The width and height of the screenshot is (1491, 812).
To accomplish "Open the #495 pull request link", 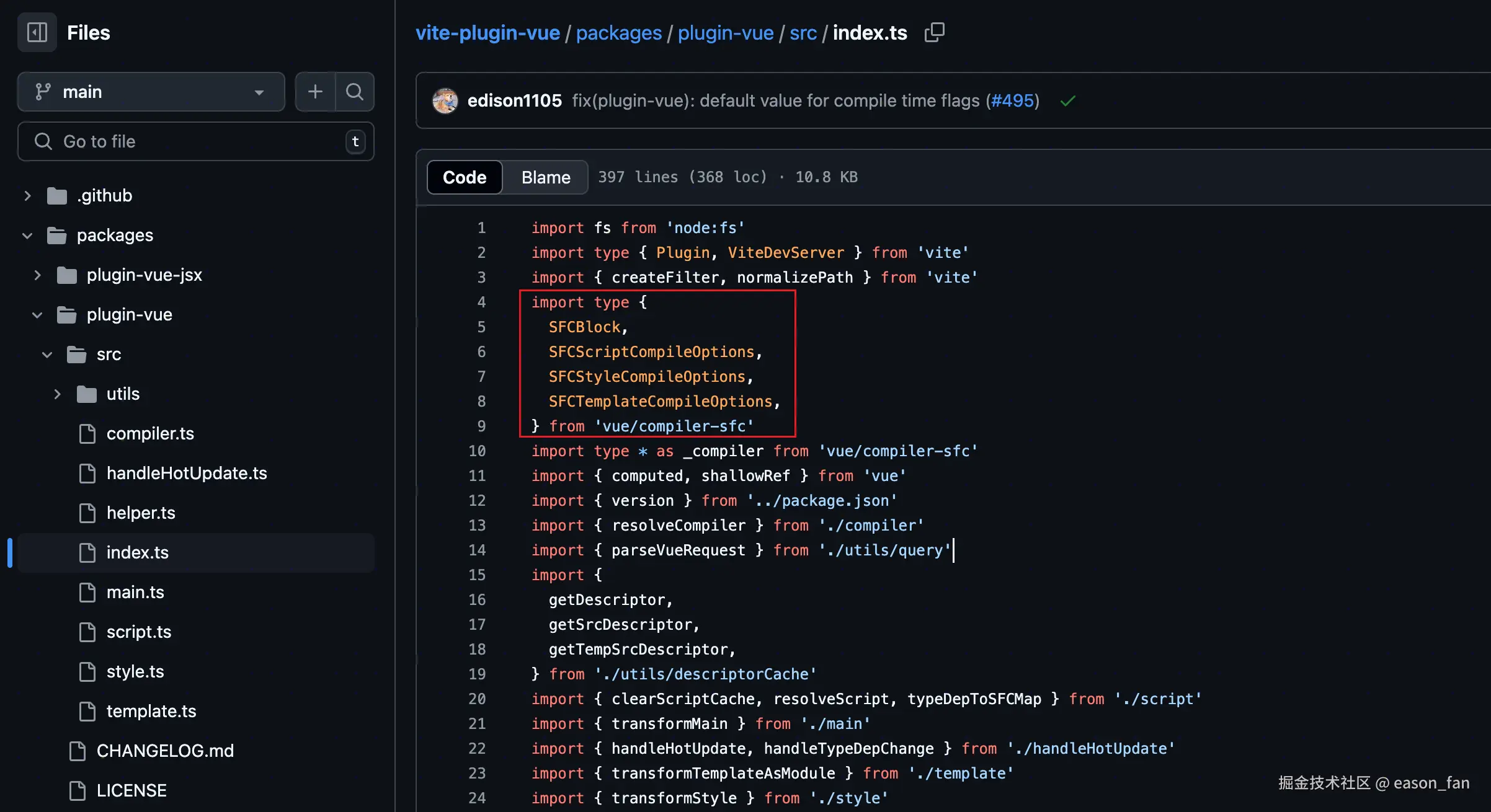I will 1013,100.
